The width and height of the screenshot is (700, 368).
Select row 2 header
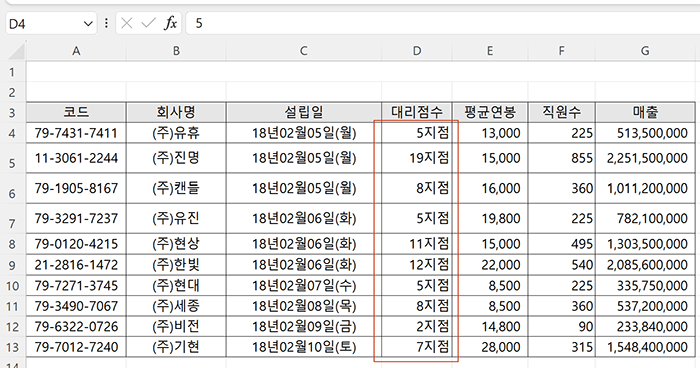(12, 92)
